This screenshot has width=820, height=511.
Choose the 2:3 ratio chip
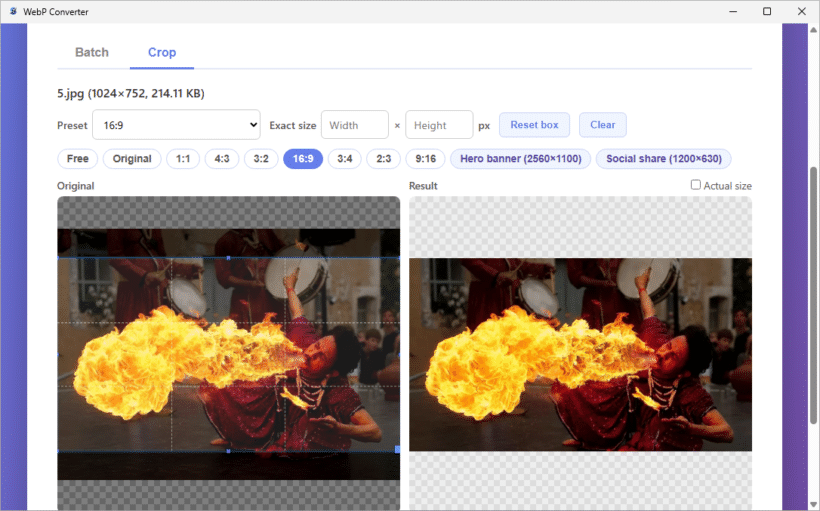[383, 158]
